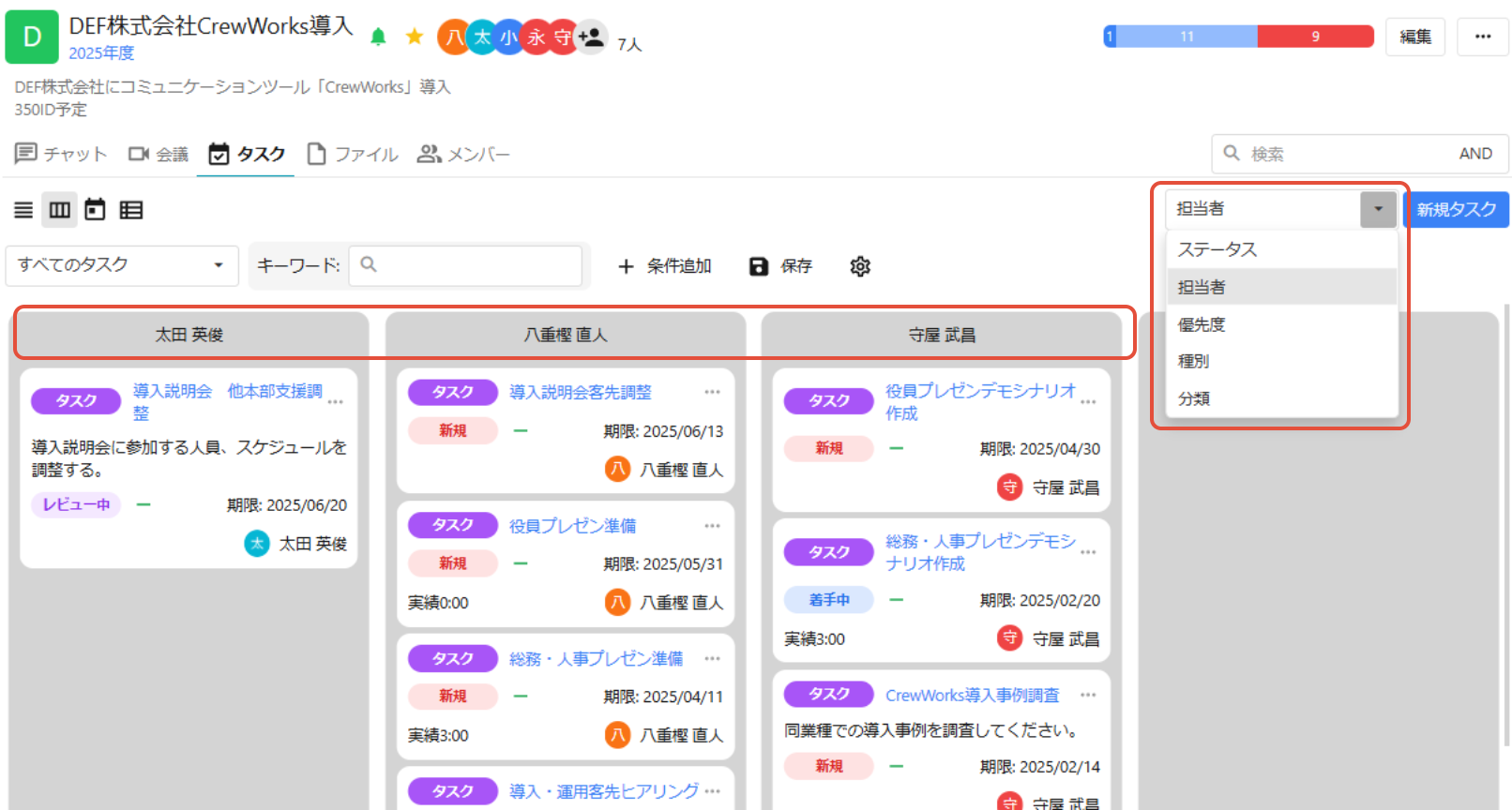1512x810 pixels.
Task: Click the add member icon
Action: pyautogui.click(x=591, y=37)
